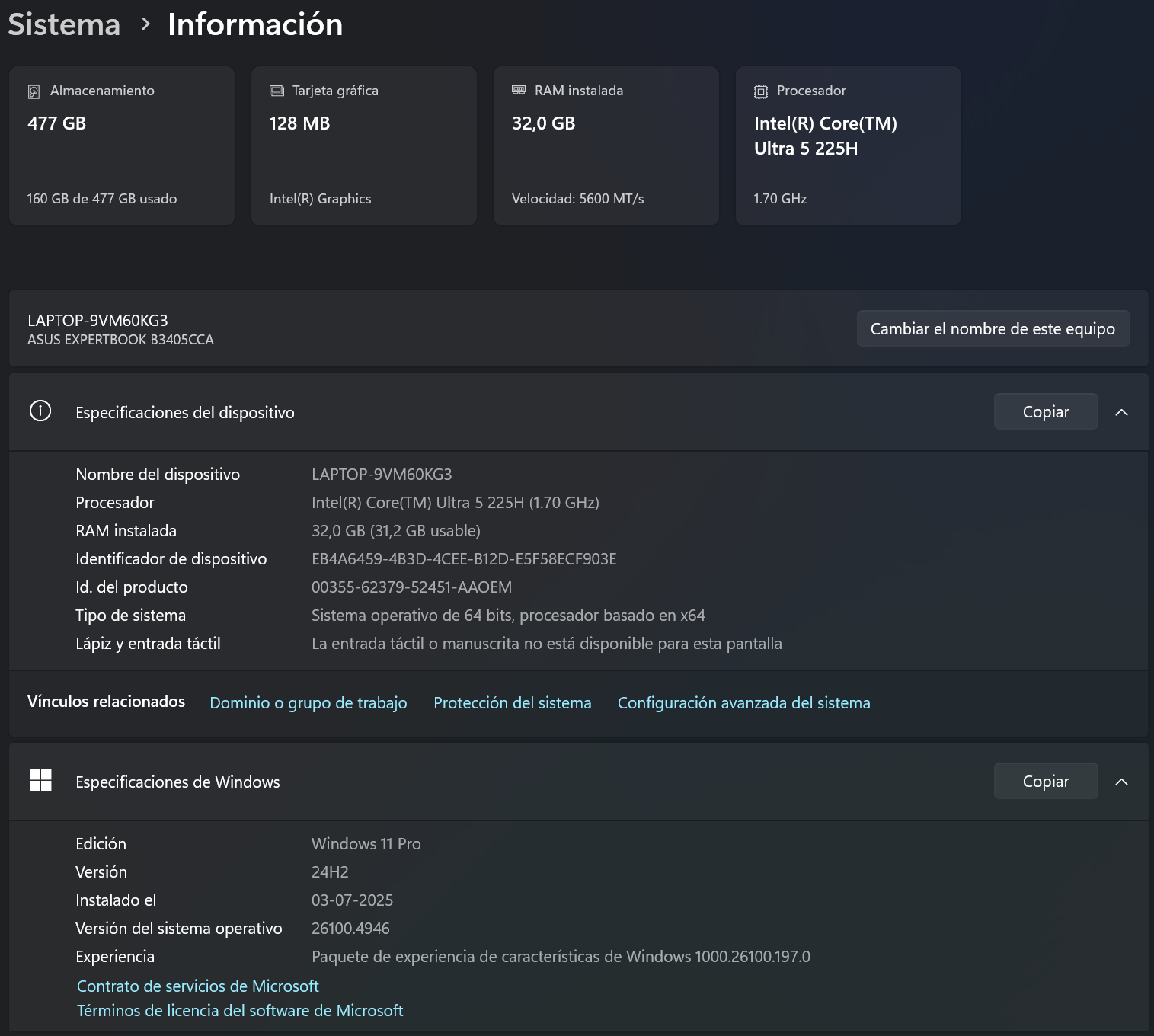Open Dominio o grupo de trabajo link
Viewport: 1154px width, 1036px height.
(x=308, y=703)
